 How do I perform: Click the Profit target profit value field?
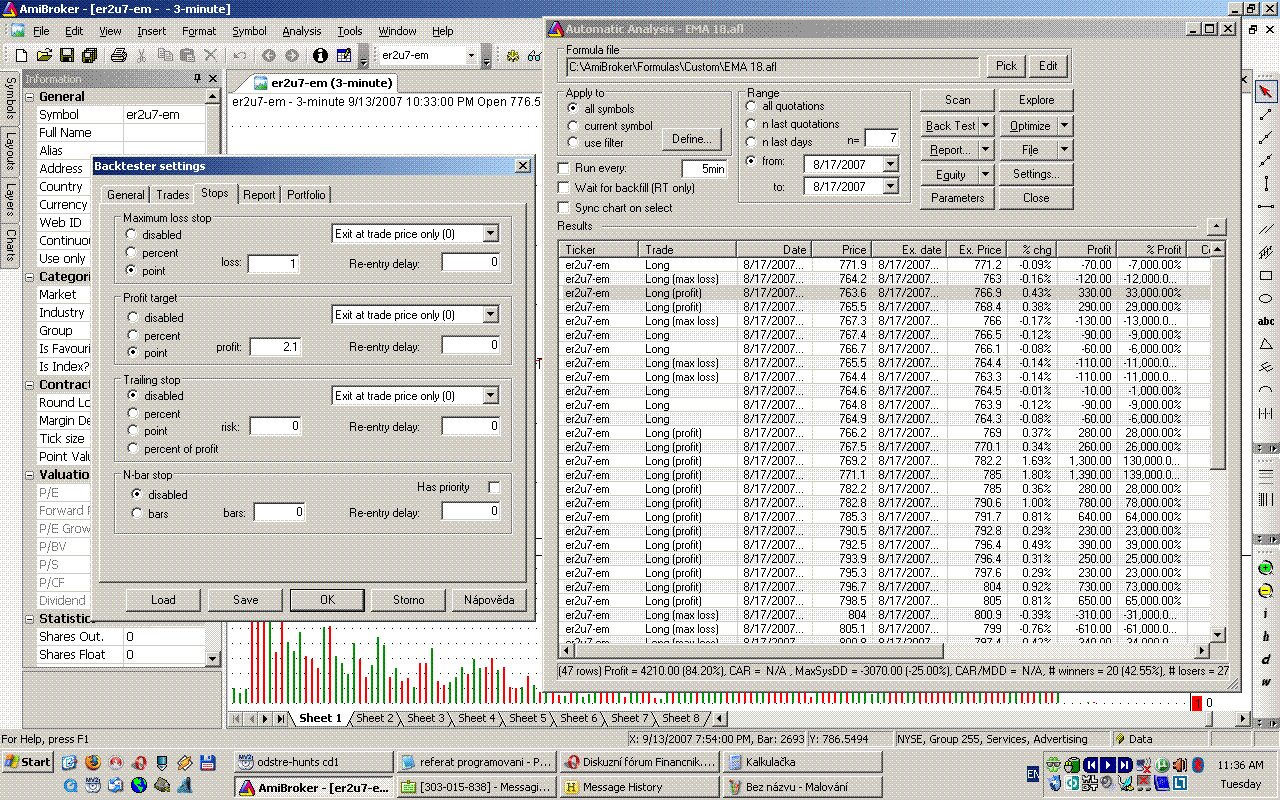tap(275, 346)
